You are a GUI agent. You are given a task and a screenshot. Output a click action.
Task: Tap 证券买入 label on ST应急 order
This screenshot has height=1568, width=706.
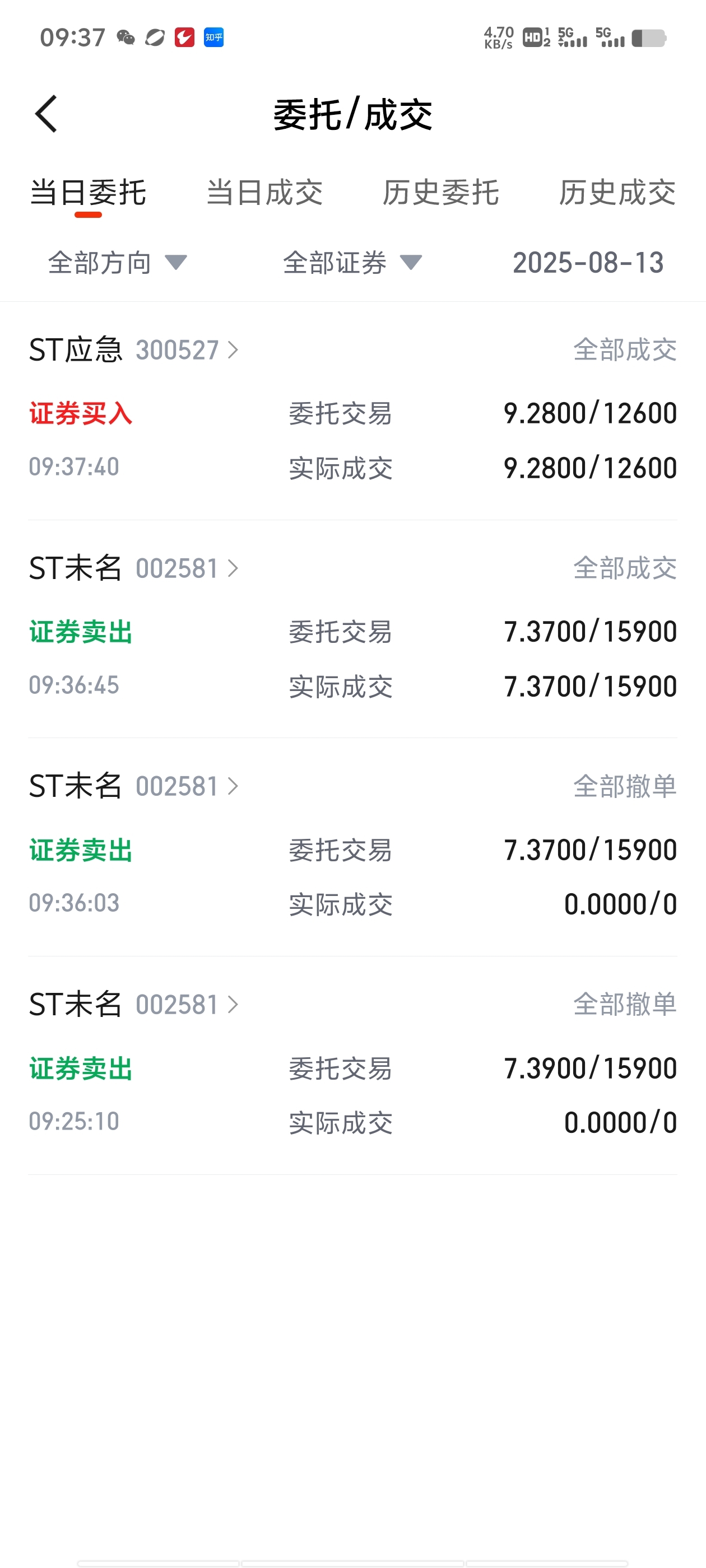pos(81,414)
